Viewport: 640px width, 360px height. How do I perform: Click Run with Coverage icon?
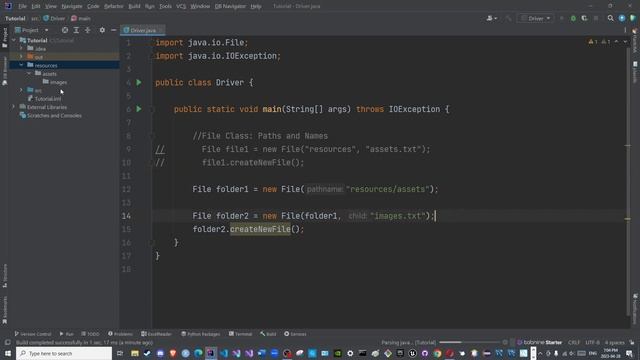click(x=584, y=18)
